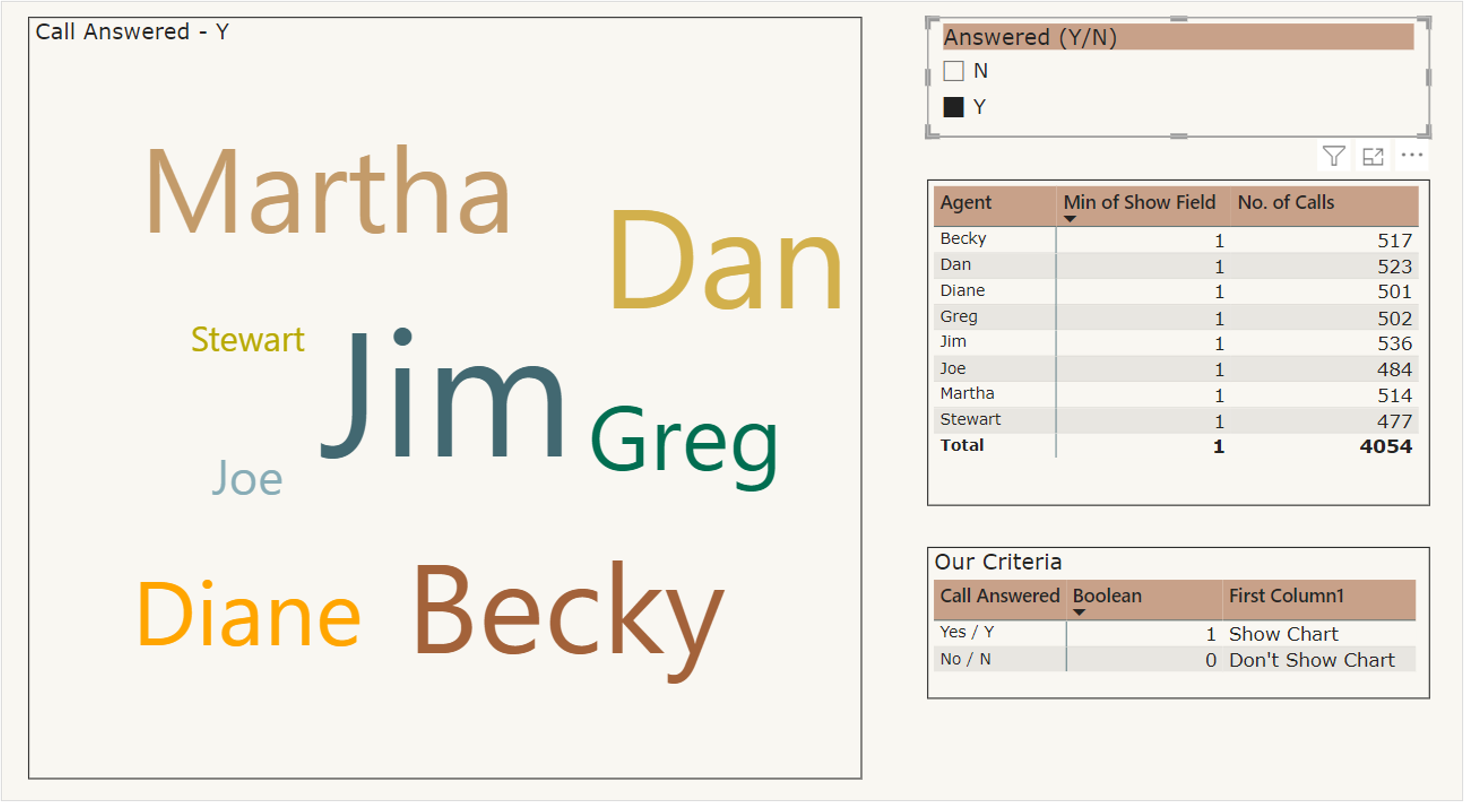The height and width of the screenshot is (802, 1464).
Task: Uncheck the Y checkbox in the slicer
Action: click(954, 107)
